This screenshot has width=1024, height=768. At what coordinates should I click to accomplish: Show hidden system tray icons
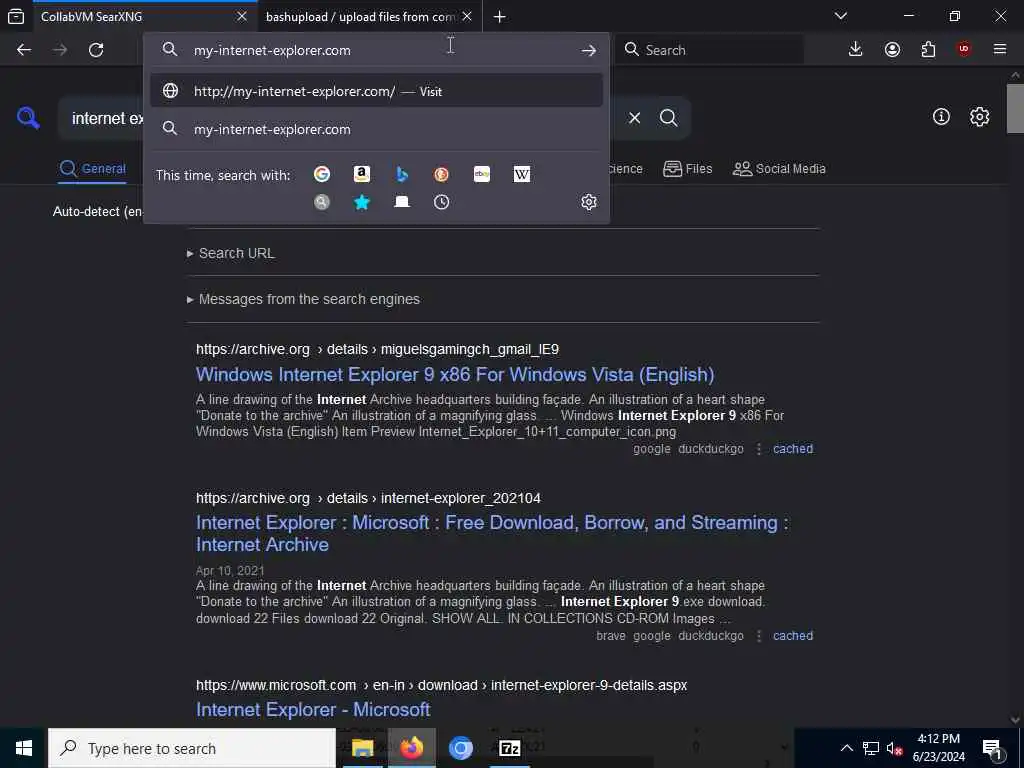(x=846, y=748)
